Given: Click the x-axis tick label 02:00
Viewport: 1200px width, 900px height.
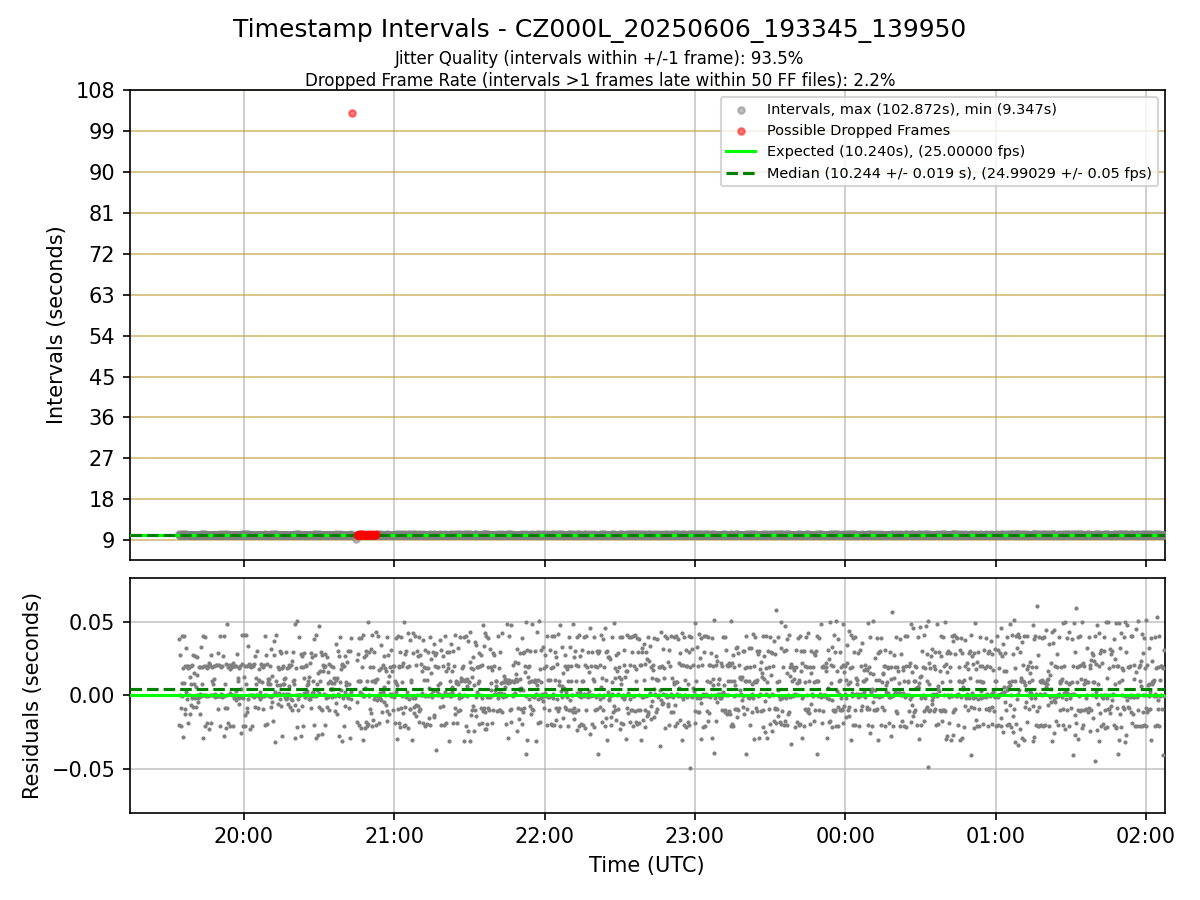Looking at the screenshot, I should click(x=1146, y=836).
